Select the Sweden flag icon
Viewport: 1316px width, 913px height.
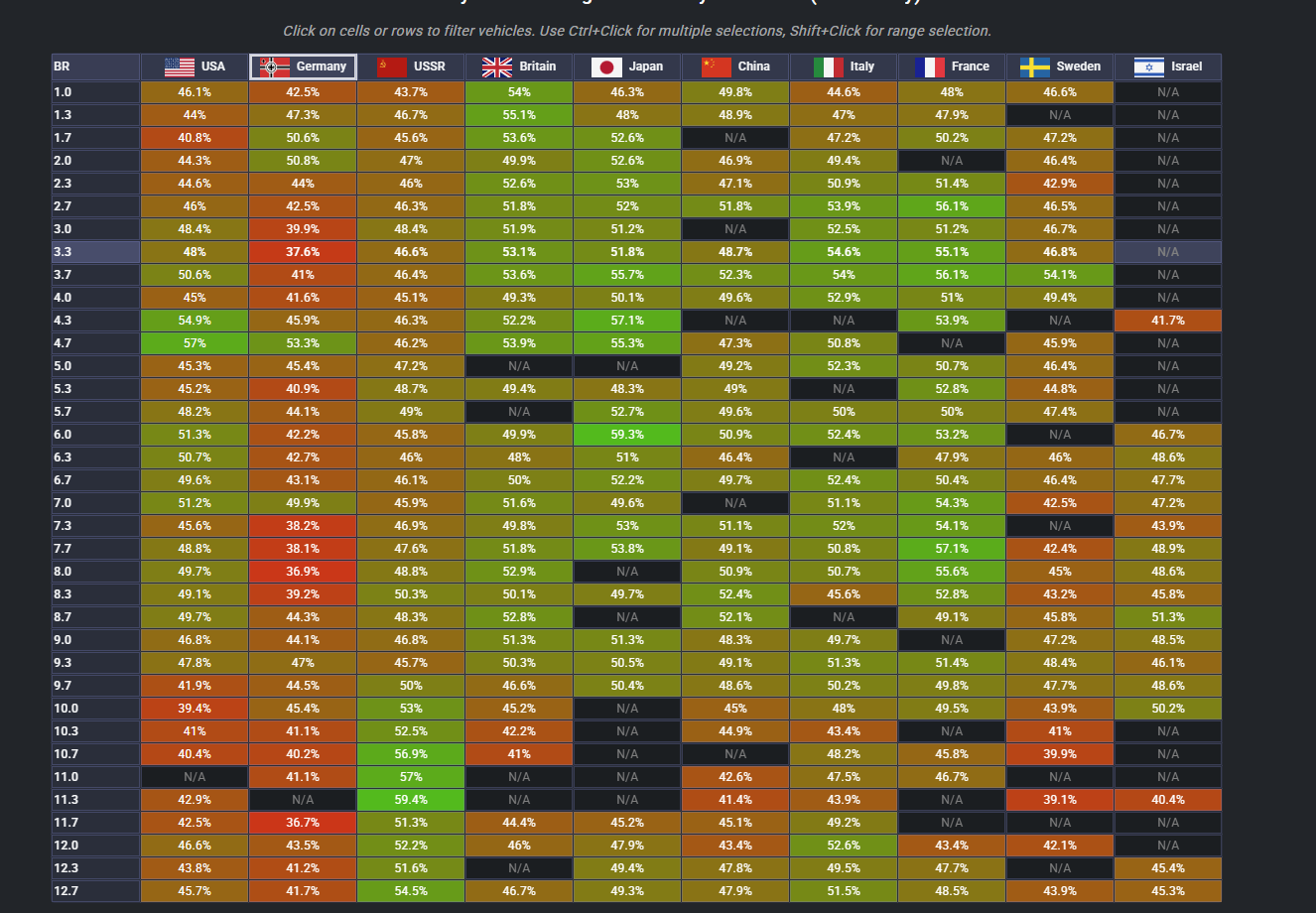click(1035, 66)
